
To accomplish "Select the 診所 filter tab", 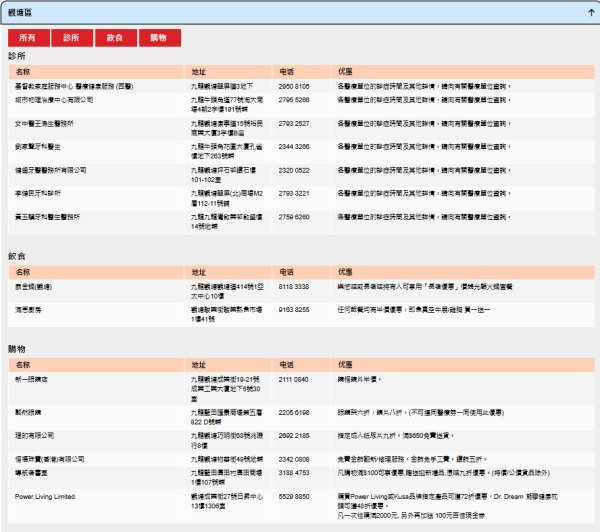I will [x=72, y=38].
